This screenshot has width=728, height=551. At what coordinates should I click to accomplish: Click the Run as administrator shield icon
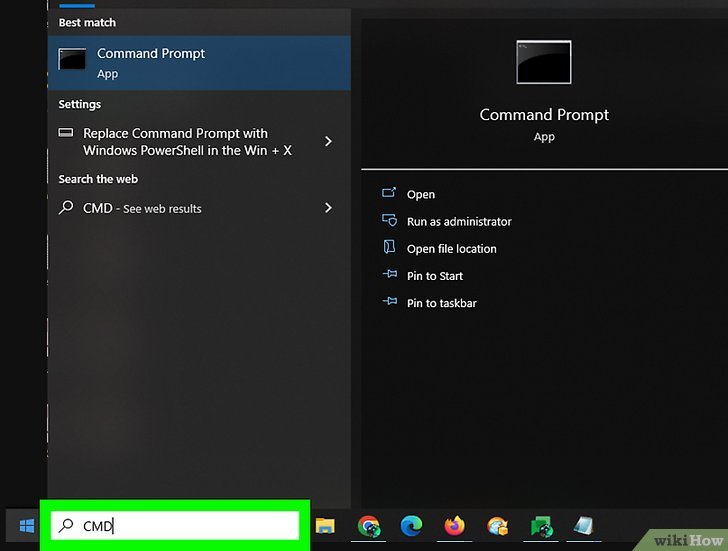(x=390, y=220)
